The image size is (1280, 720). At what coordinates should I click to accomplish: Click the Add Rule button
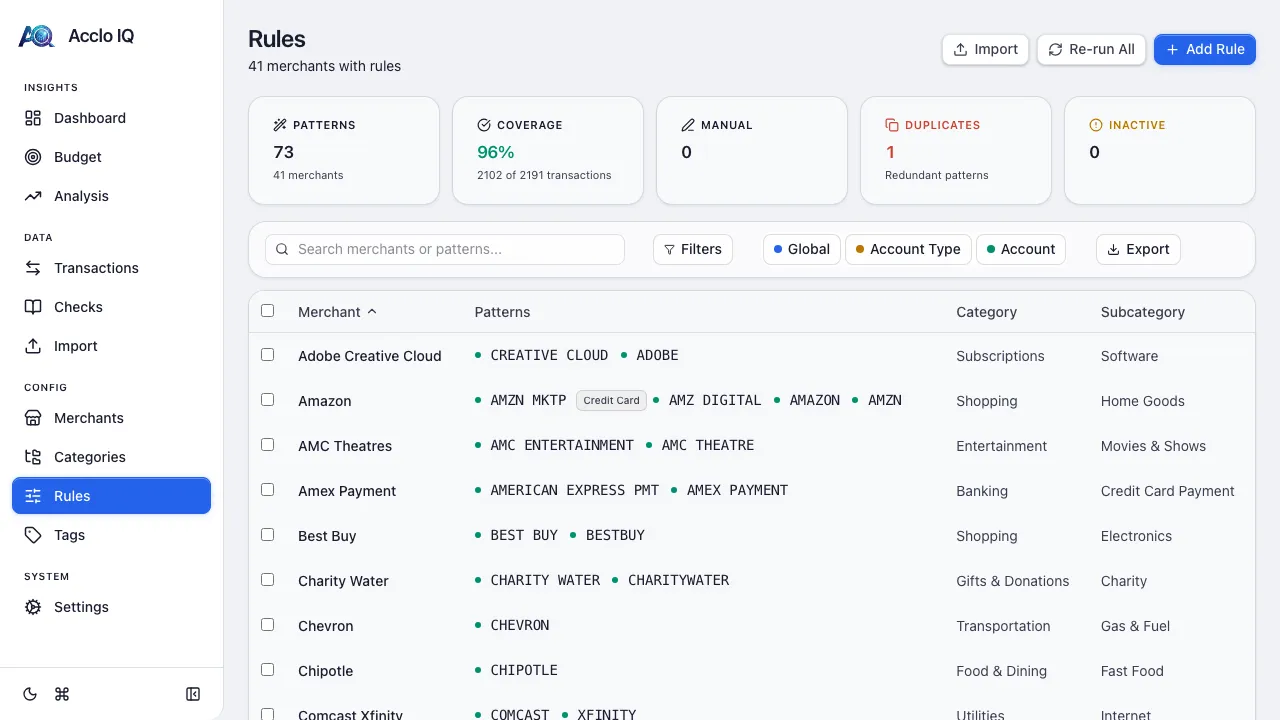tap(1205, 49)
